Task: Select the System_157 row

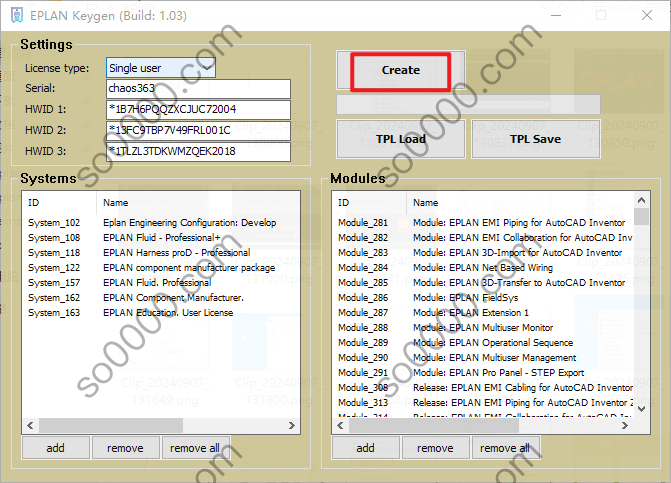Action: tap(161, 283)
